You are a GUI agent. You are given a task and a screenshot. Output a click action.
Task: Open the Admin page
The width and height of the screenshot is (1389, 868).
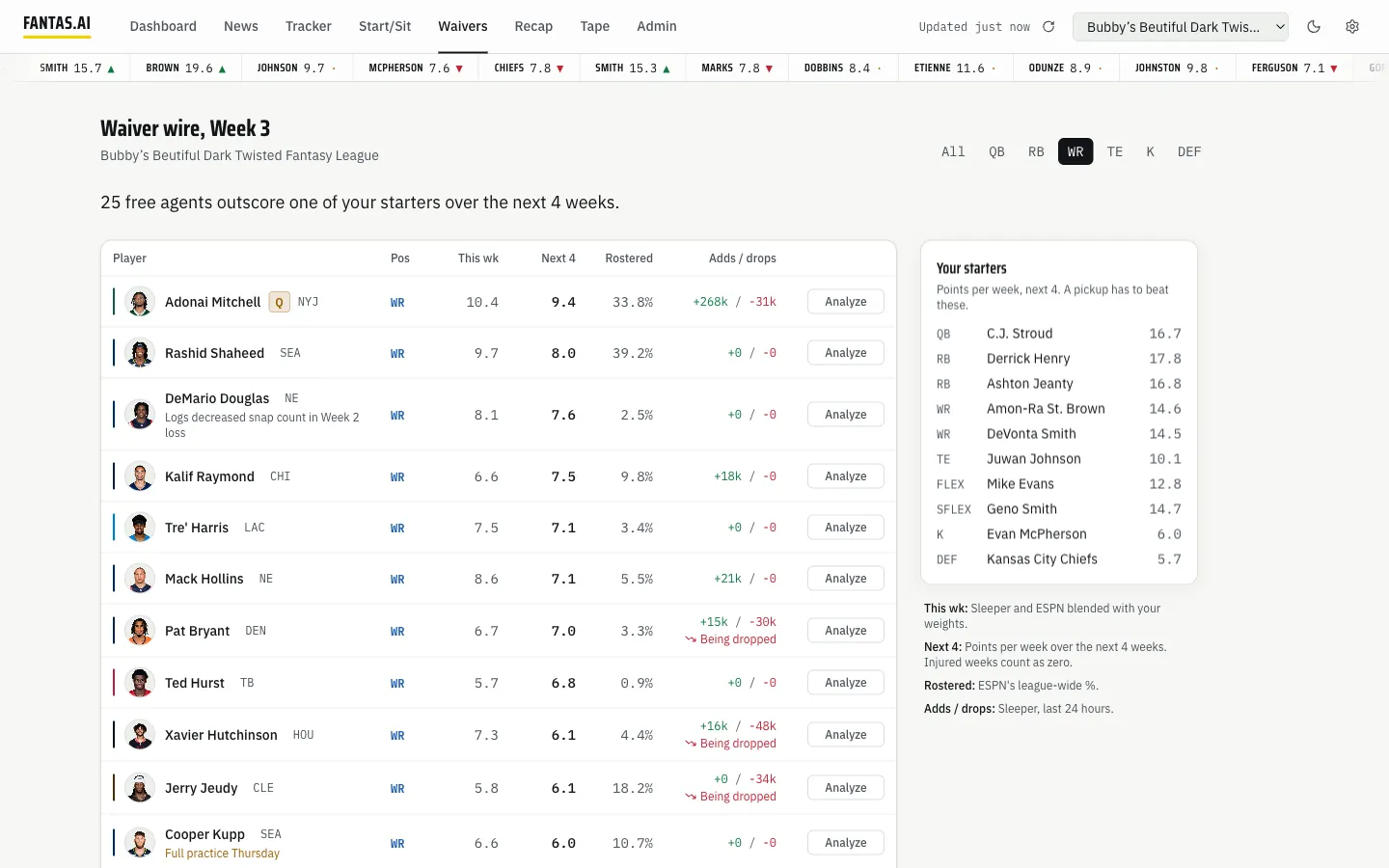point(657,26)
